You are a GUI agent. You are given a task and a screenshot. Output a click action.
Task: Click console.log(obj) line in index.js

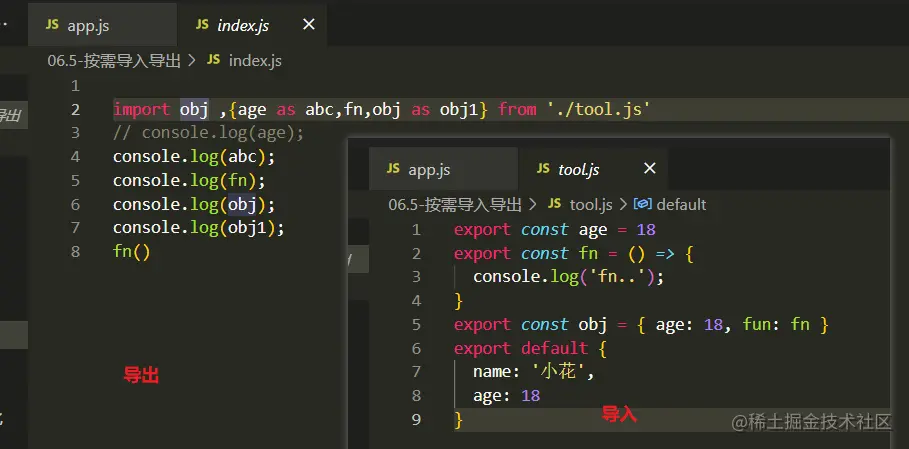click(194, 205)
